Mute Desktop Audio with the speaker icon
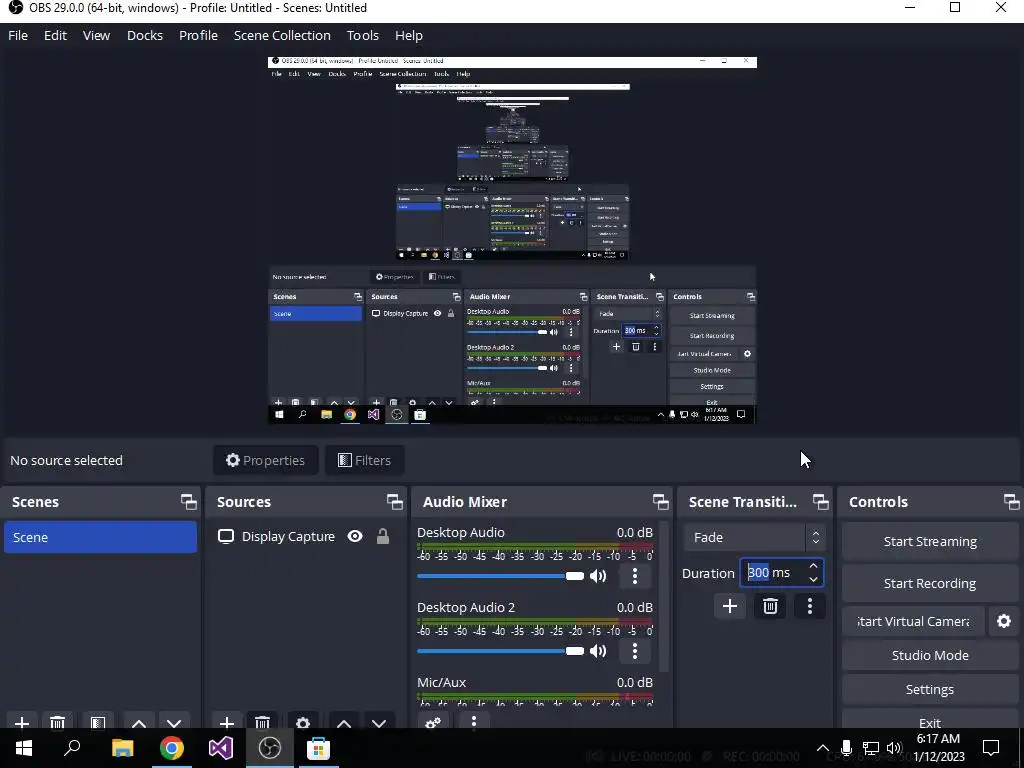The height and width of the screenshot is (768, 1024). (x=598, y=576)
